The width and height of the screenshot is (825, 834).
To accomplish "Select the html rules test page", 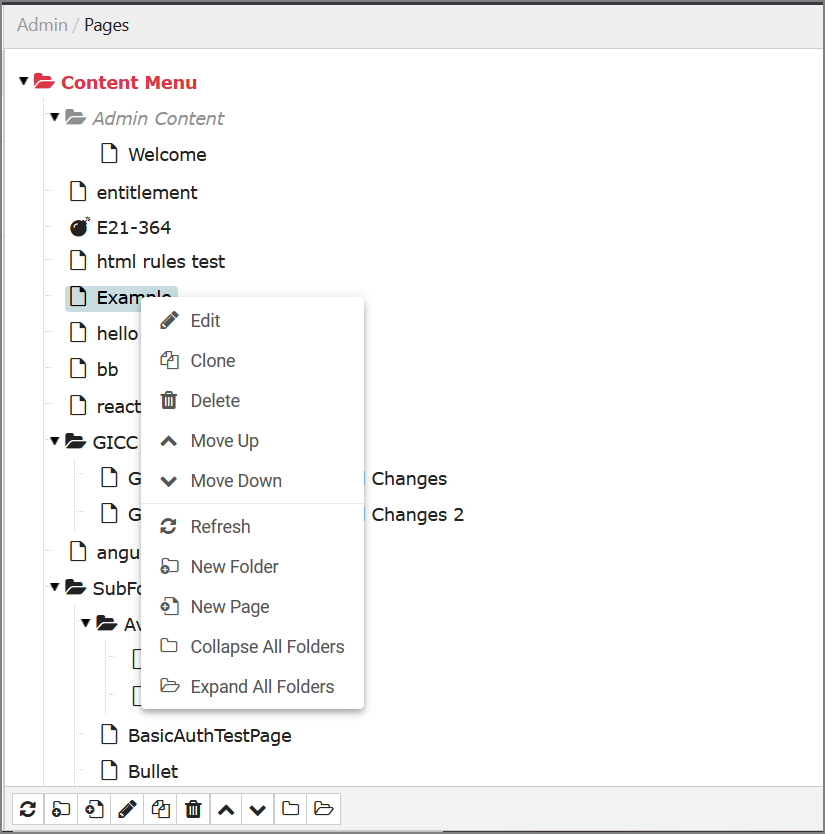I will click(161, 261).
